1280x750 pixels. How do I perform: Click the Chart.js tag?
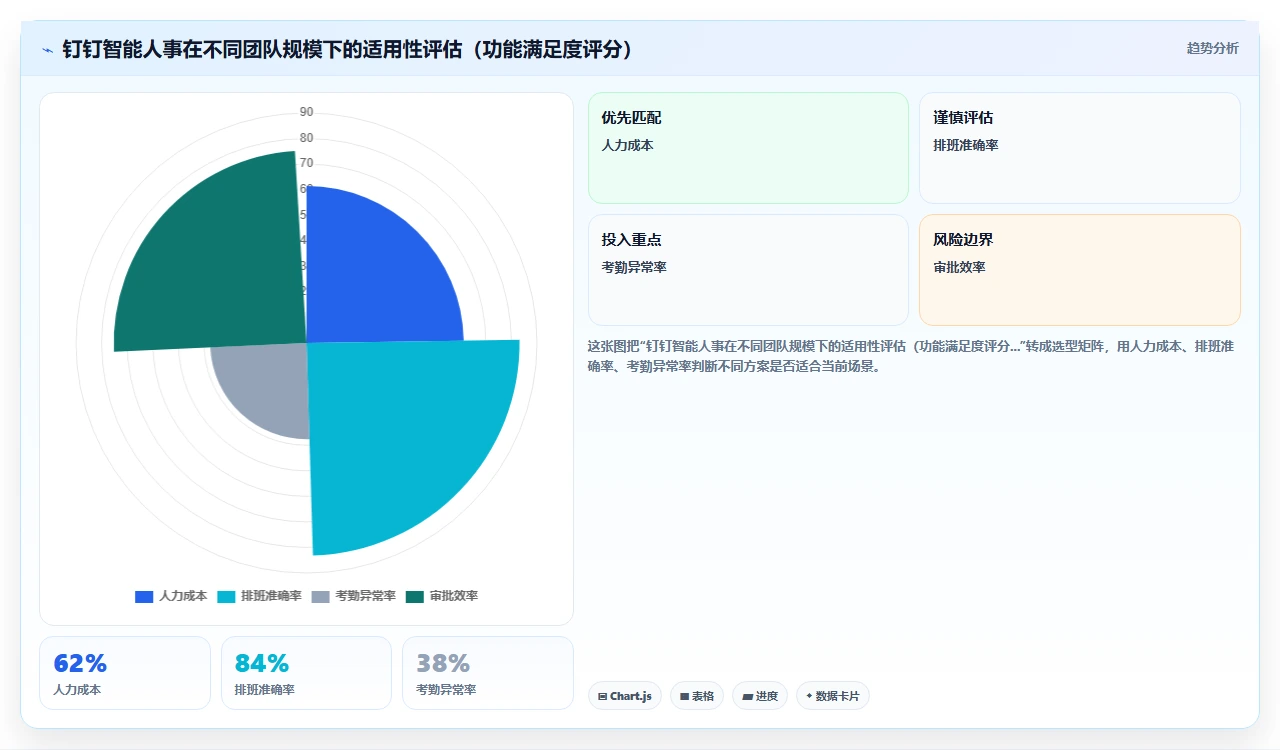tap(625, 696)
